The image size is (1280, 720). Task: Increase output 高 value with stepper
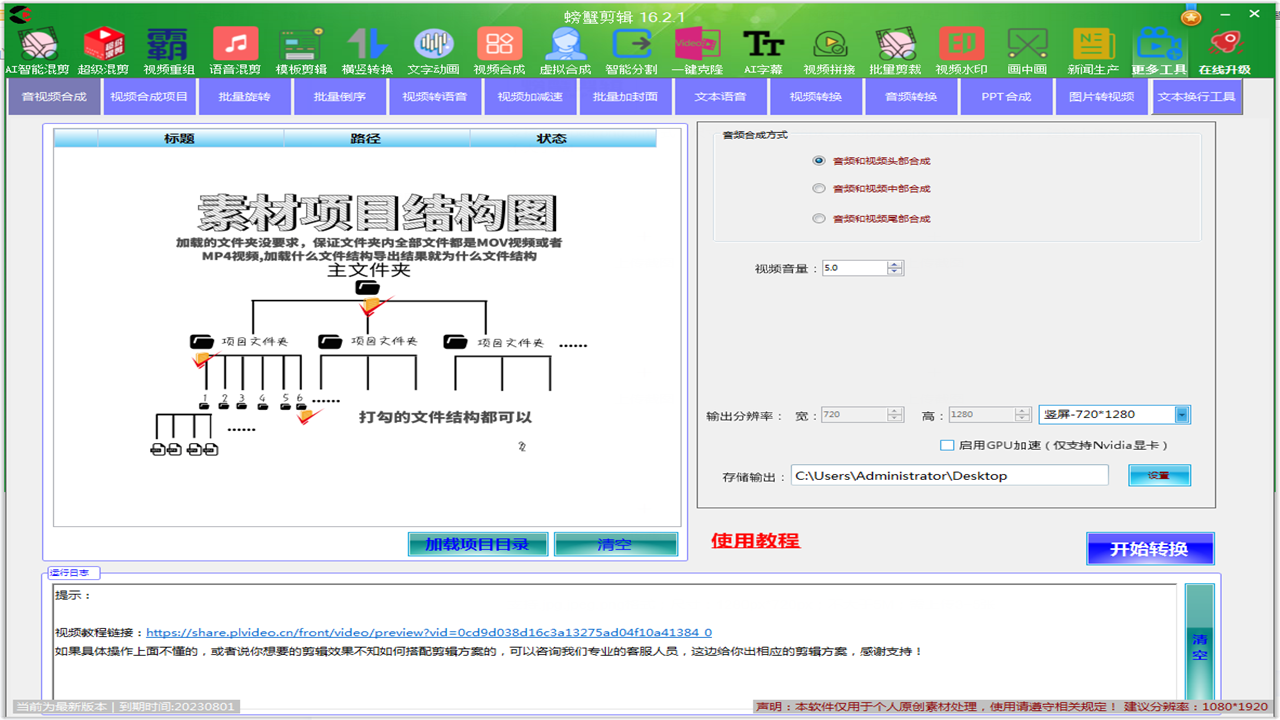click(x=1022, y=410)
